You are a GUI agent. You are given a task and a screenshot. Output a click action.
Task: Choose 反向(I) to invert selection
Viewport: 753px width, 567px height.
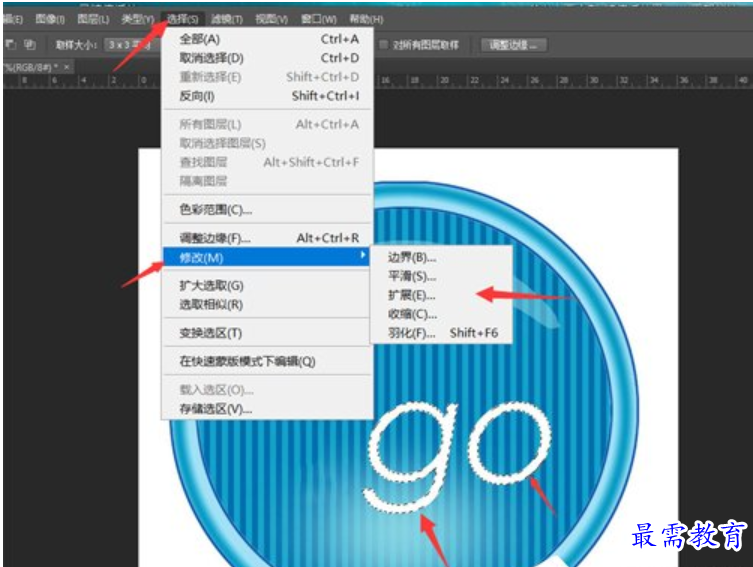(x=268, y=96)
